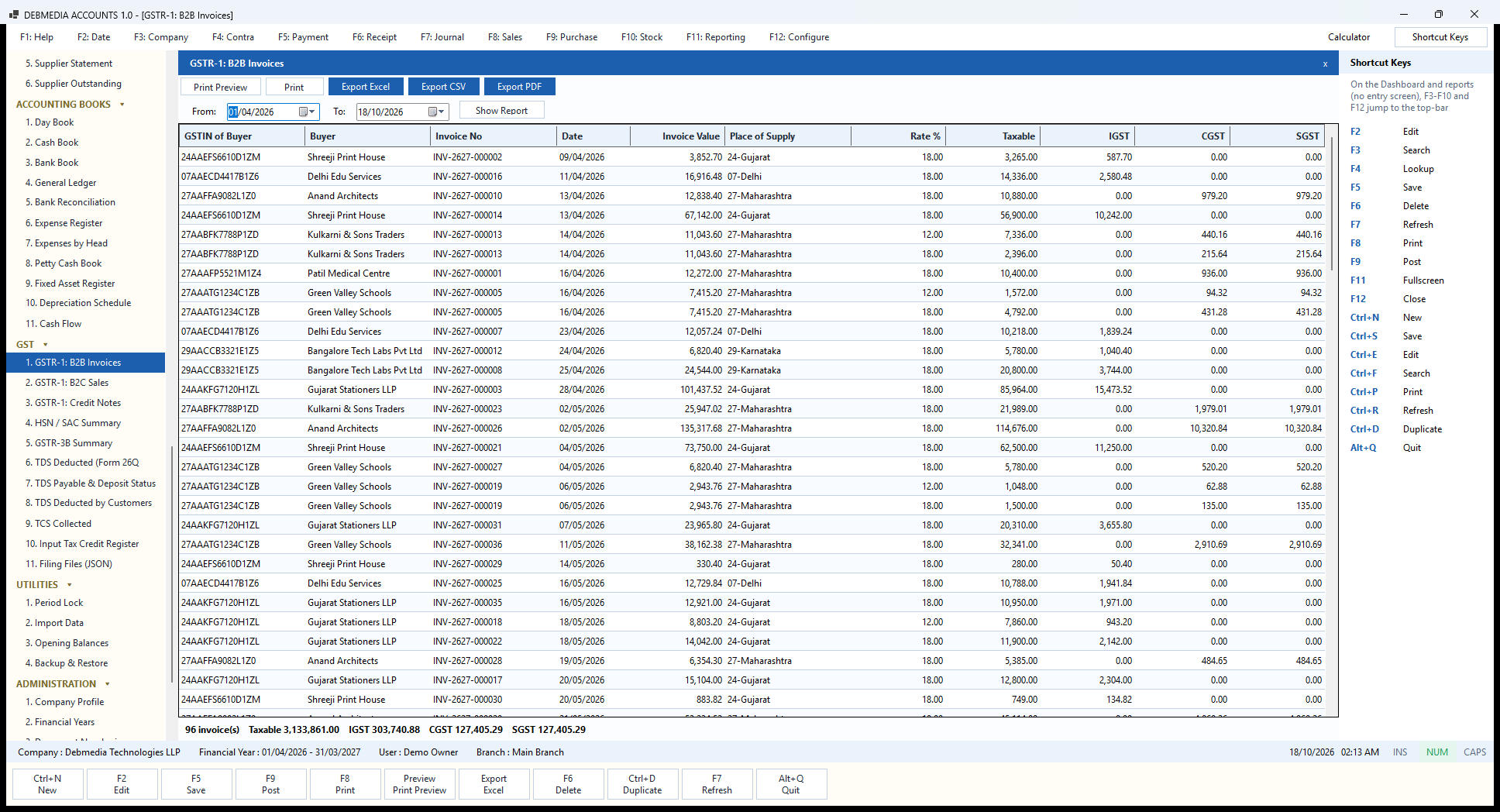
Task: Select the Patil Medical Centre invoice row
Action: pyautogui.click(x=752, y=274)
